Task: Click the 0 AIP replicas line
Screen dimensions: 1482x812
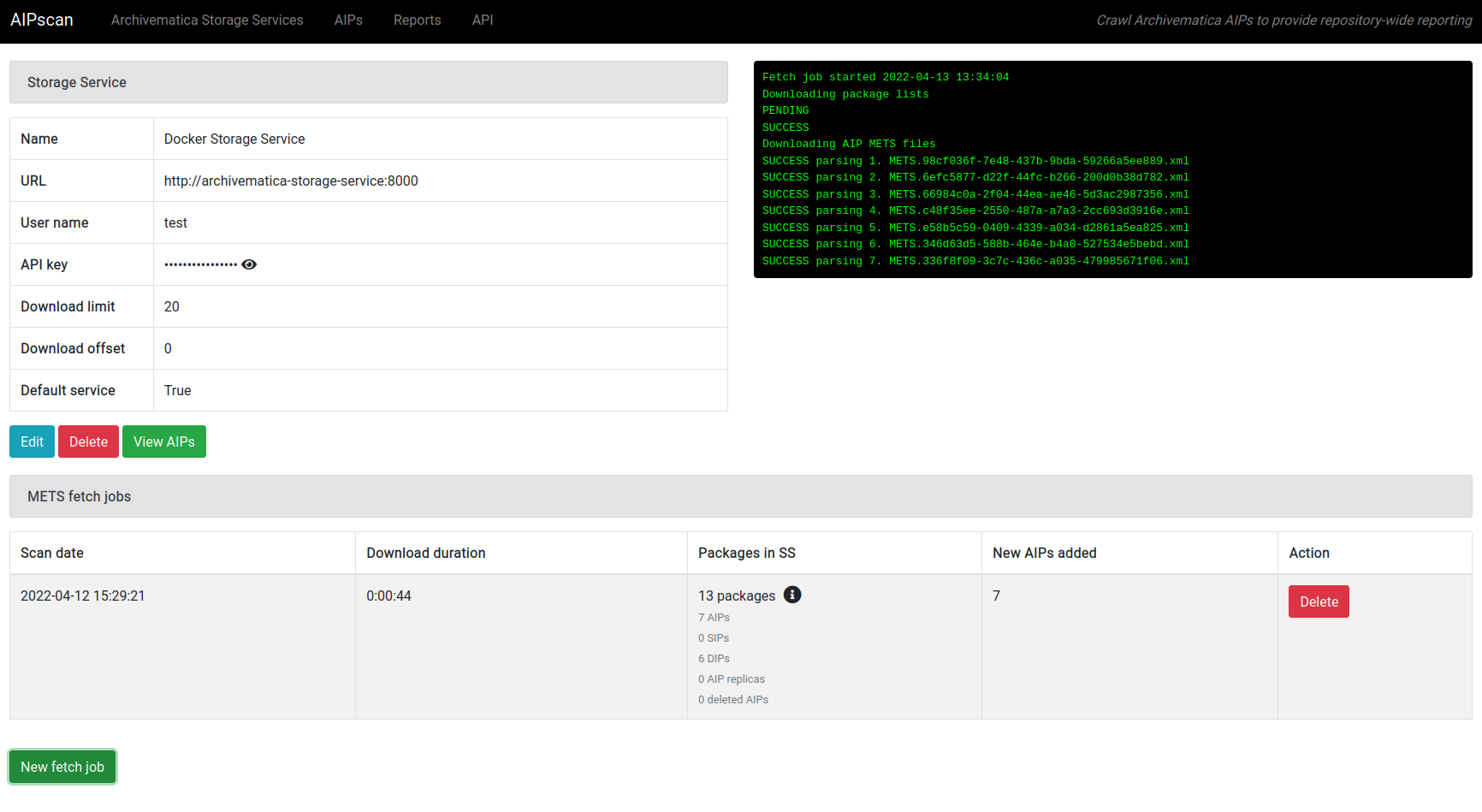Action: (732, 679)
